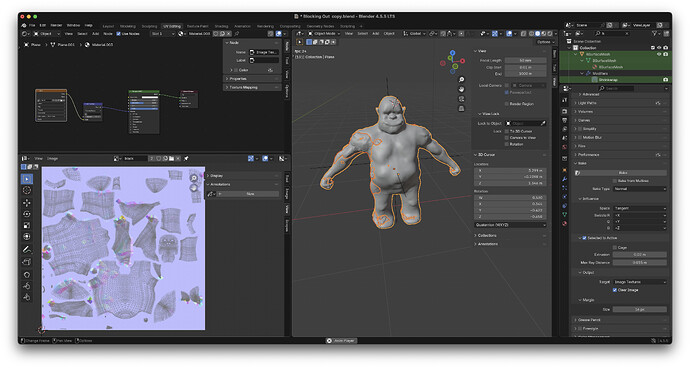
Task: Click the zoom magnifier in UV image editor
Action: tap(194, 178)
